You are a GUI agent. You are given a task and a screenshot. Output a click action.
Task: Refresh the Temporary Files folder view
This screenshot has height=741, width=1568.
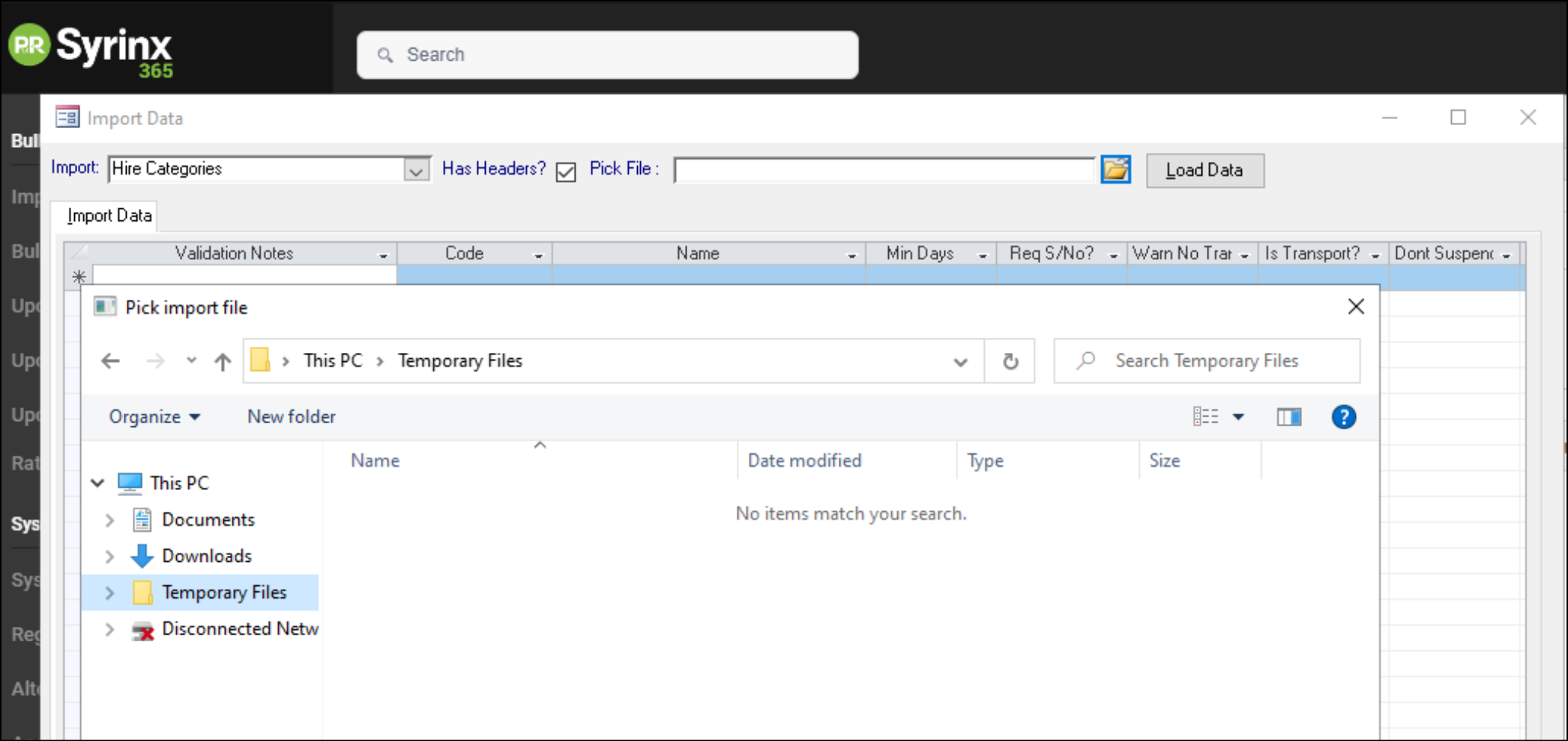(1010, 360)
